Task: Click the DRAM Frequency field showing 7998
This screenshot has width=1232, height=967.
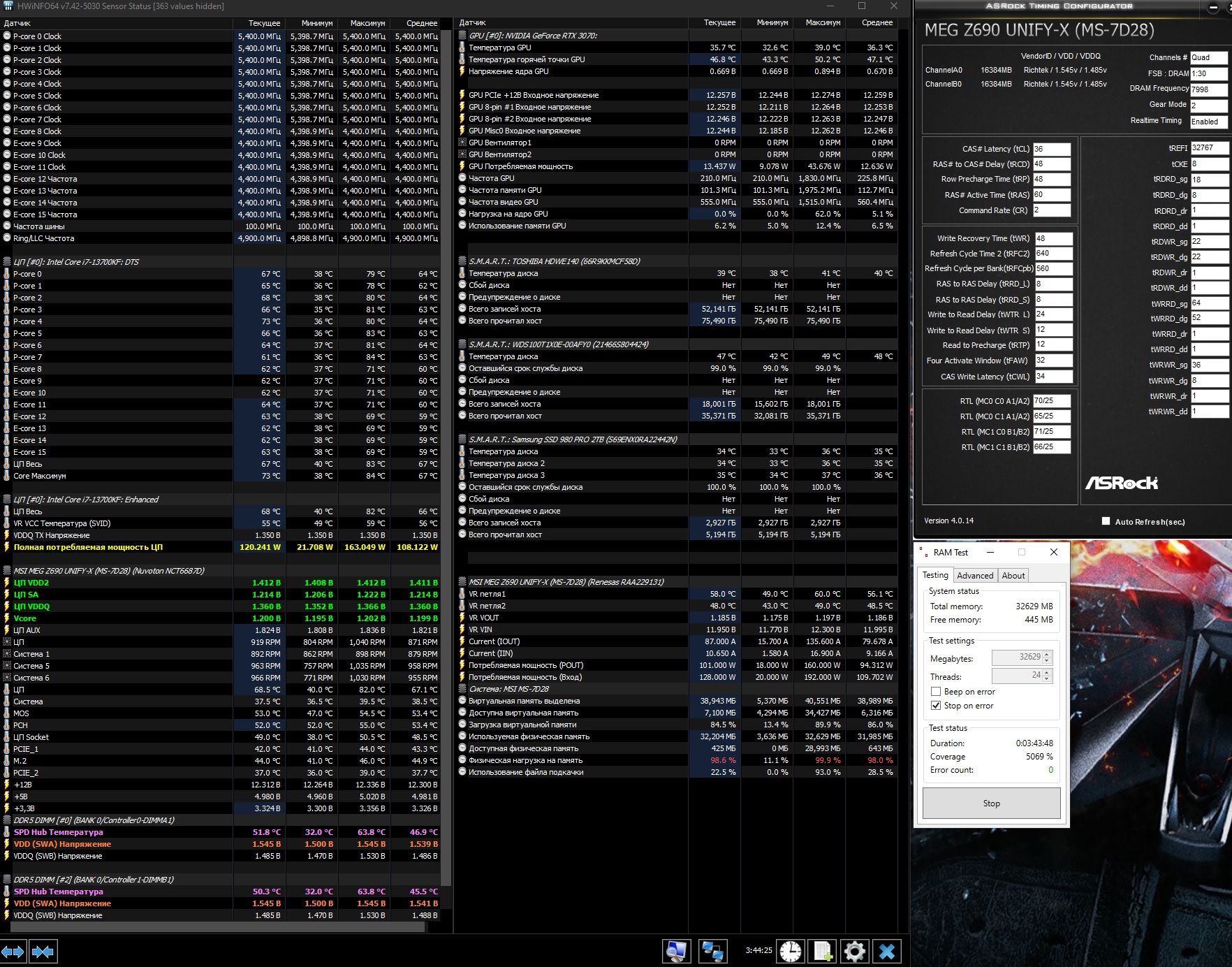Action: coord(1208,89)
